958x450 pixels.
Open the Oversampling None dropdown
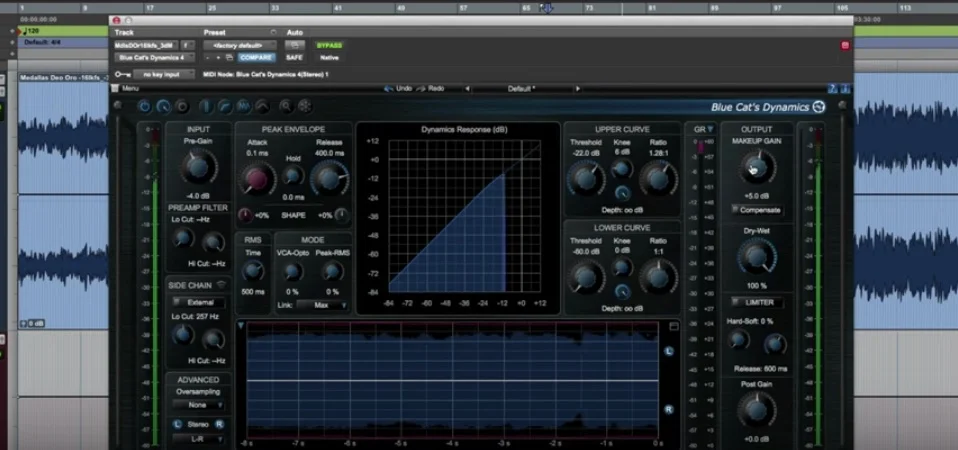click(198, 405)
